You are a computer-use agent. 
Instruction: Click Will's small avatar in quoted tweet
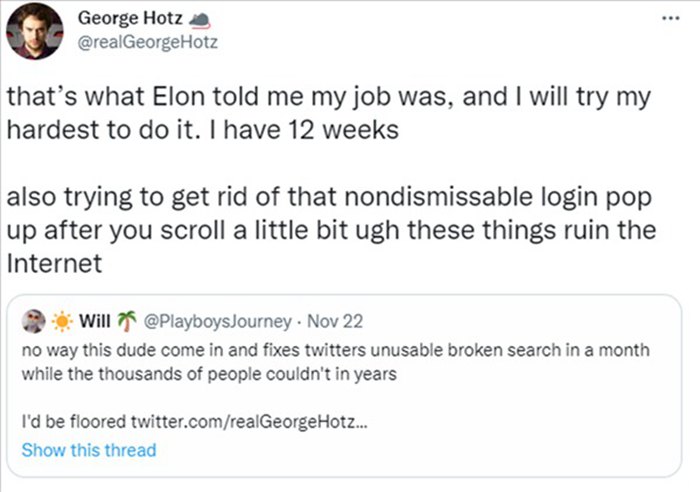(x=32, y=320)
